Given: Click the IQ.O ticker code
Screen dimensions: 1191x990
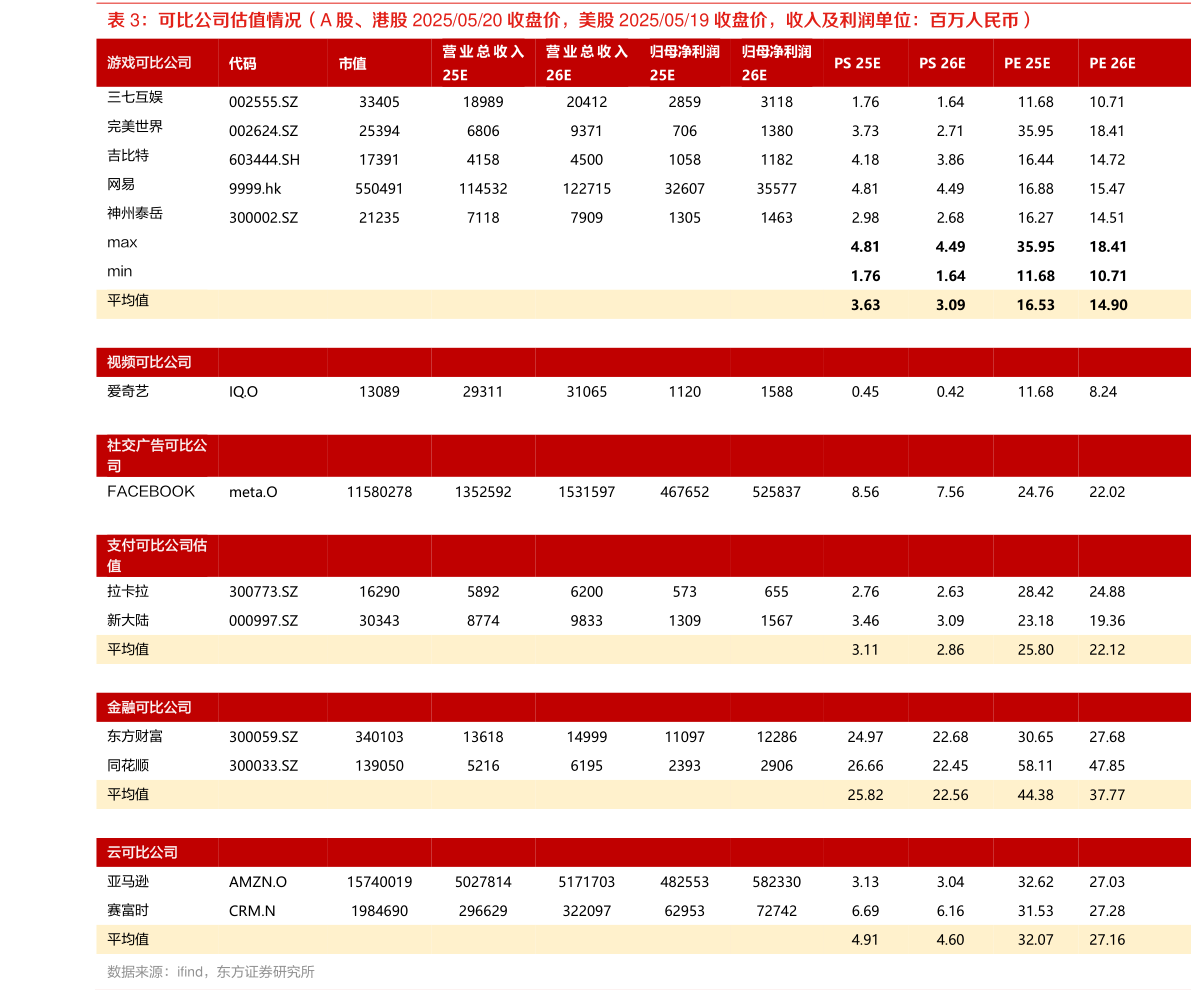Looking at the screenshot, I should 243,392.
